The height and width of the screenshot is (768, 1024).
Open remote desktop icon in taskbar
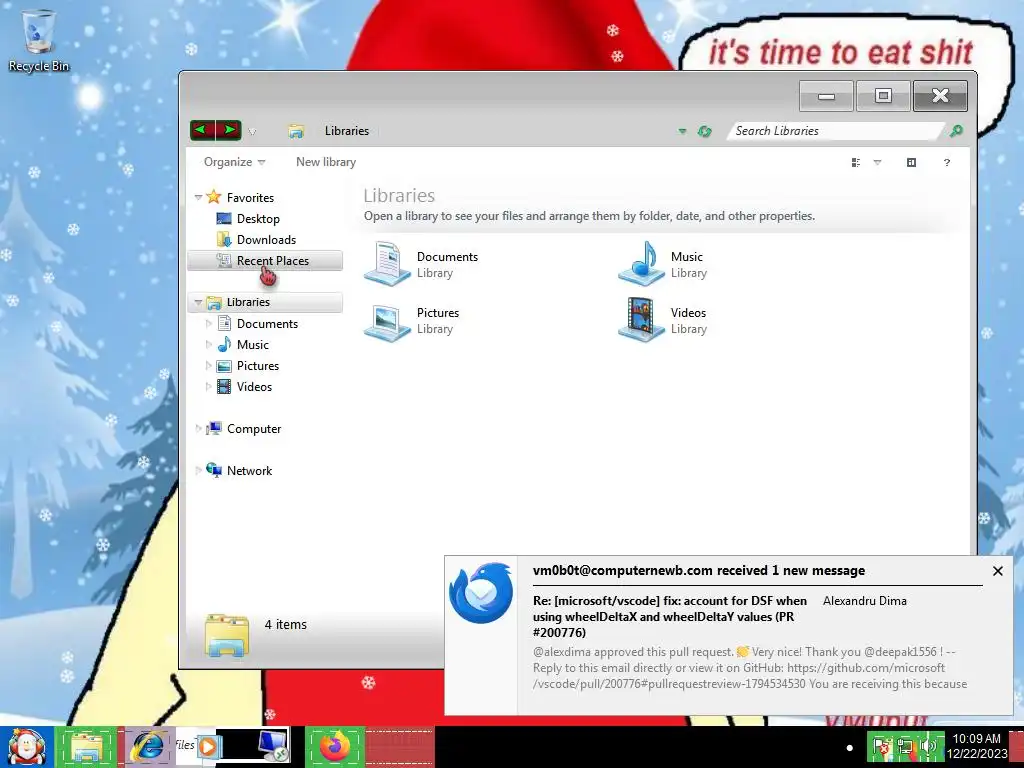click(272, 746)
